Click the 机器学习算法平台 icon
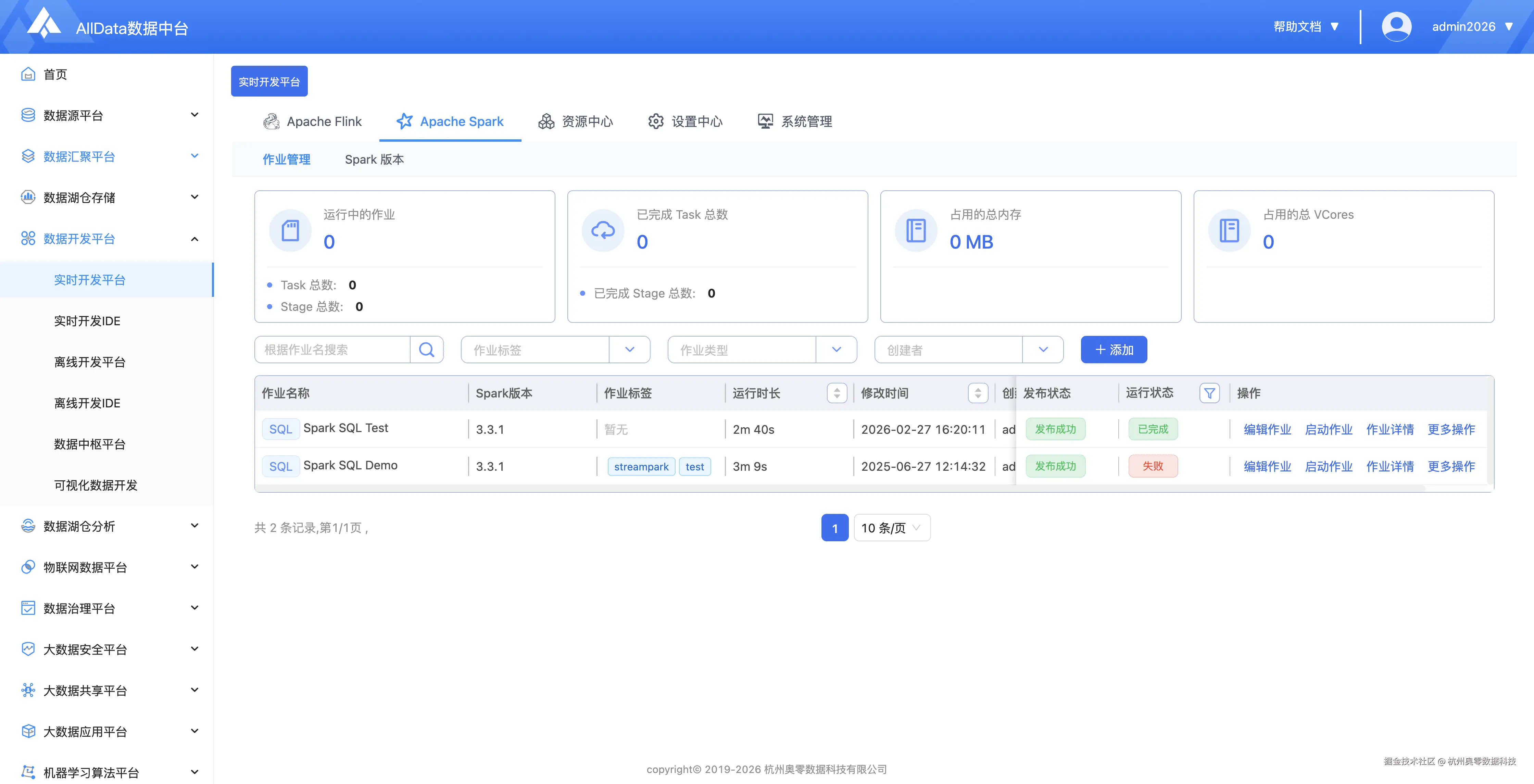This screenshot has height=784, width=1534. (x=28, y=772)
